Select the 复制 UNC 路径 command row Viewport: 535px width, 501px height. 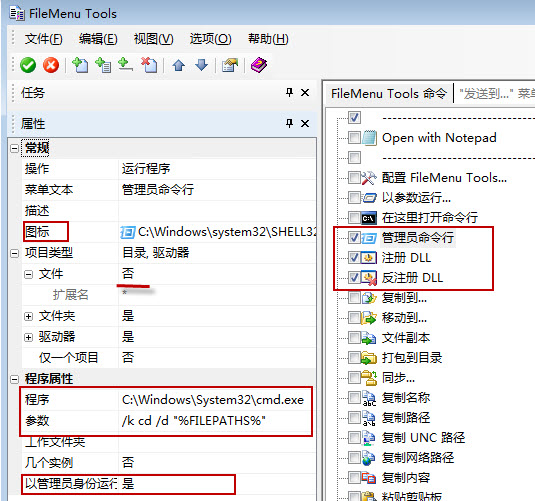click(423, 438)
